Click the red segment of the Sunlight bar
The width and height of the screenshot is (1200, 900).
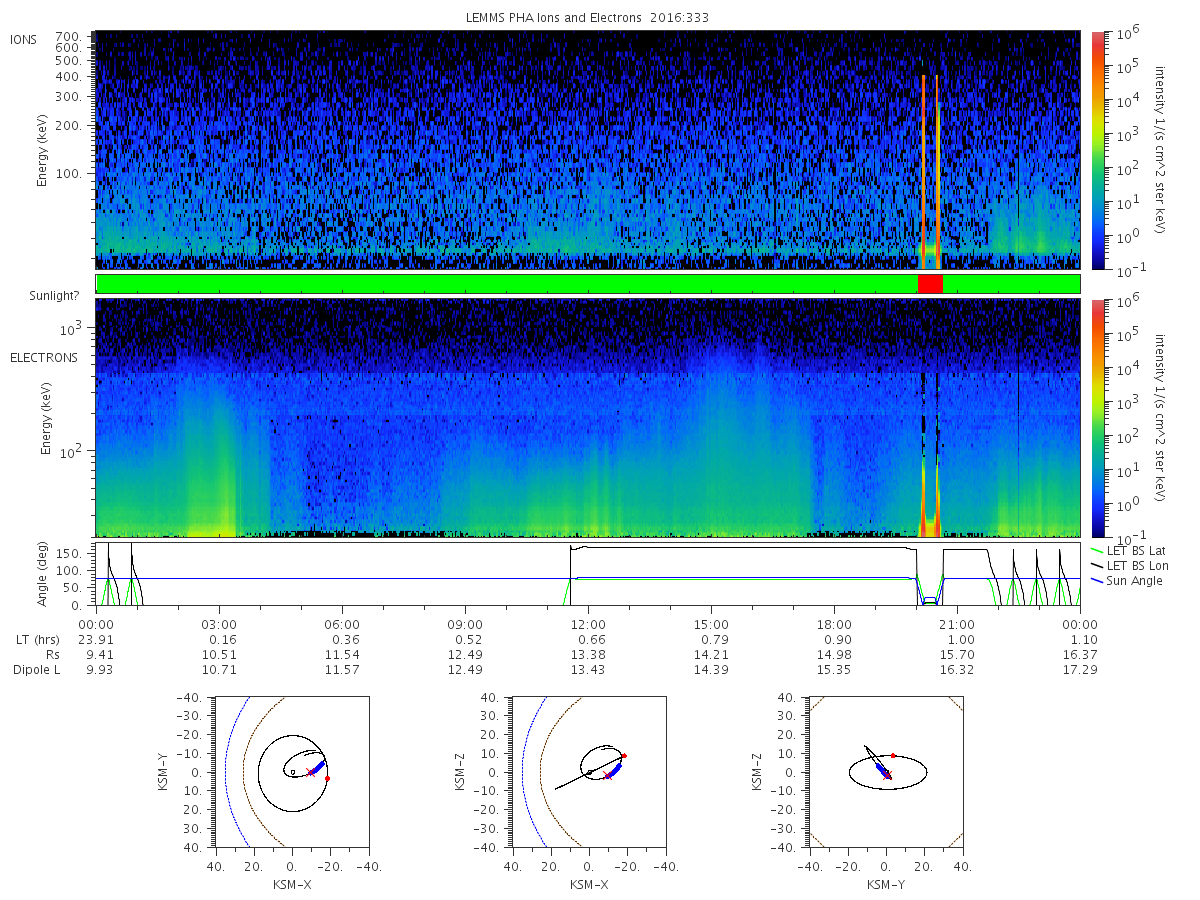coord(930,284)
